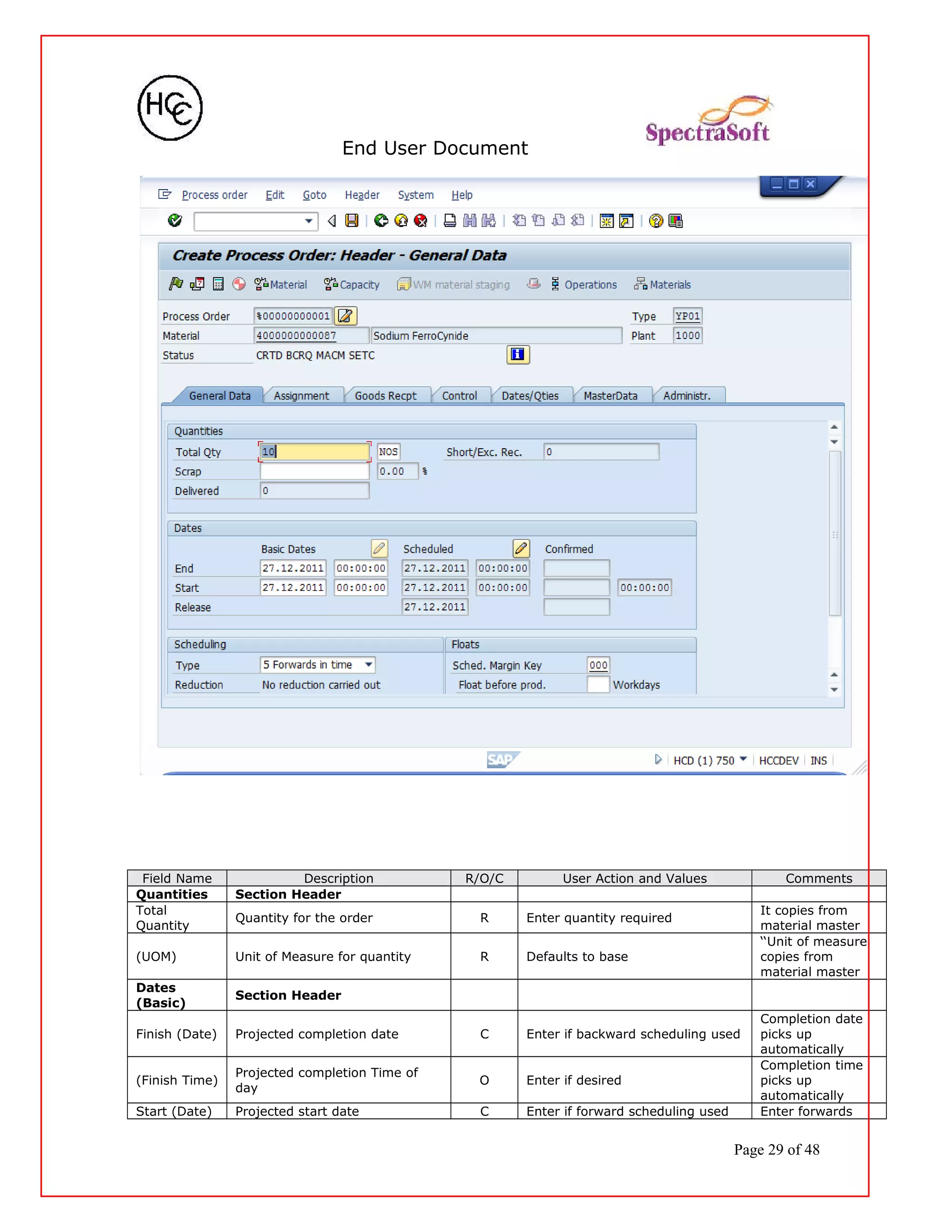Click the red Cancel icon
Image resolution: width=952 pixels, height=1232 pixels.
[x=421, y=220]
